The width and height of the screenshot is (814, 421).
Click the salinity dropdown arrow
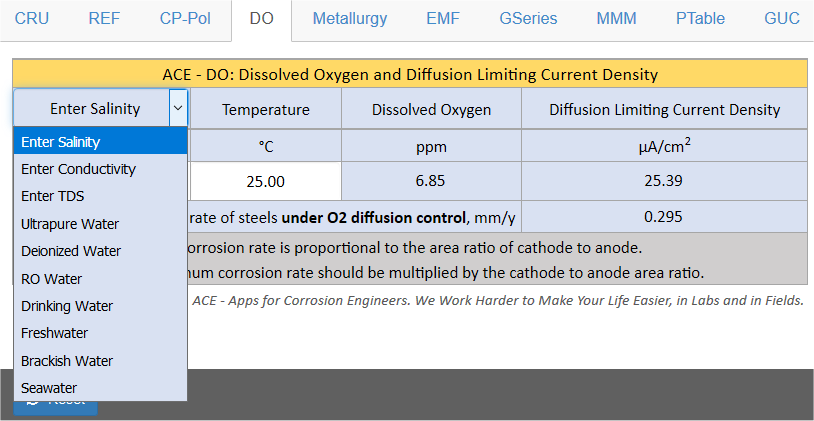coord(177,108)
